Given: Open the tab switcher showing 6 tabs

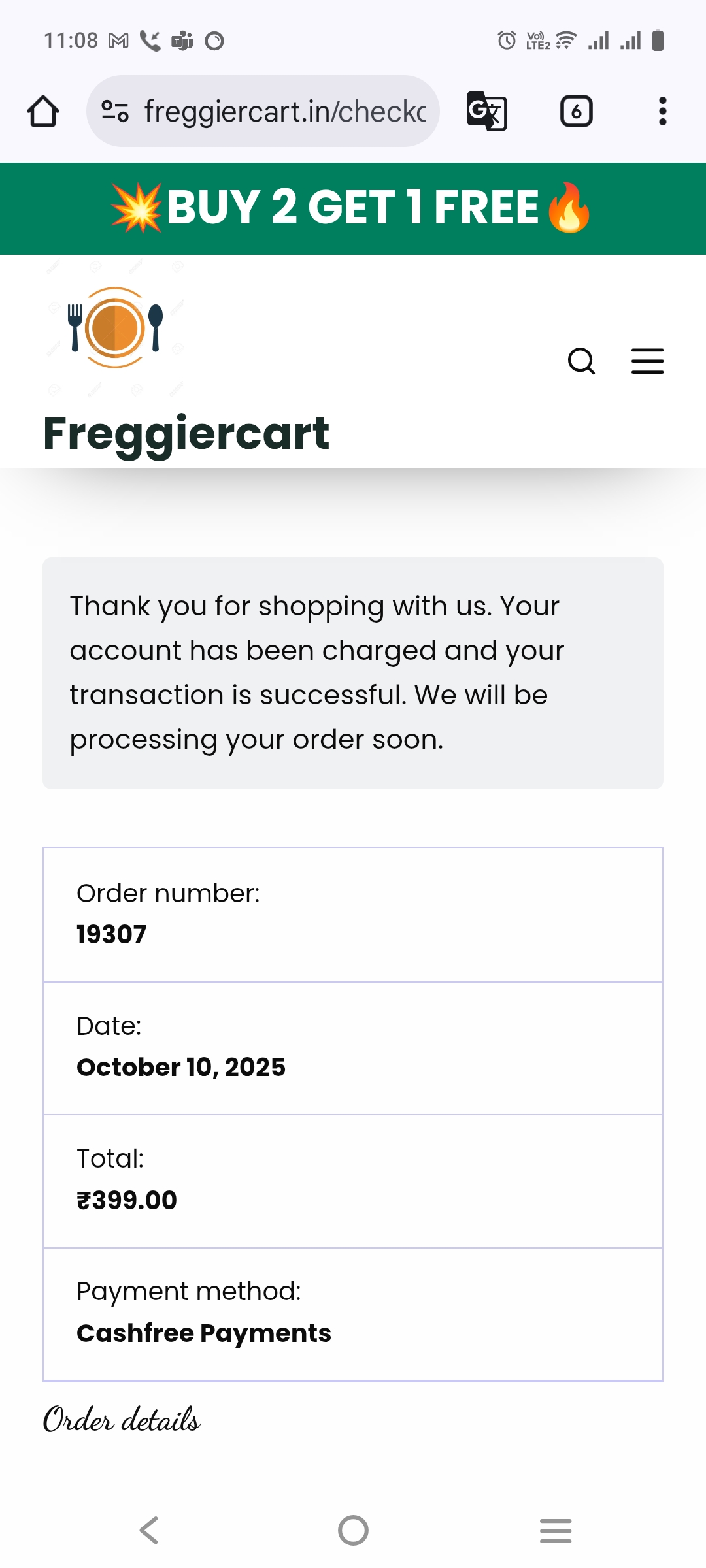Looking at the screenshot, I should [576, 111].
